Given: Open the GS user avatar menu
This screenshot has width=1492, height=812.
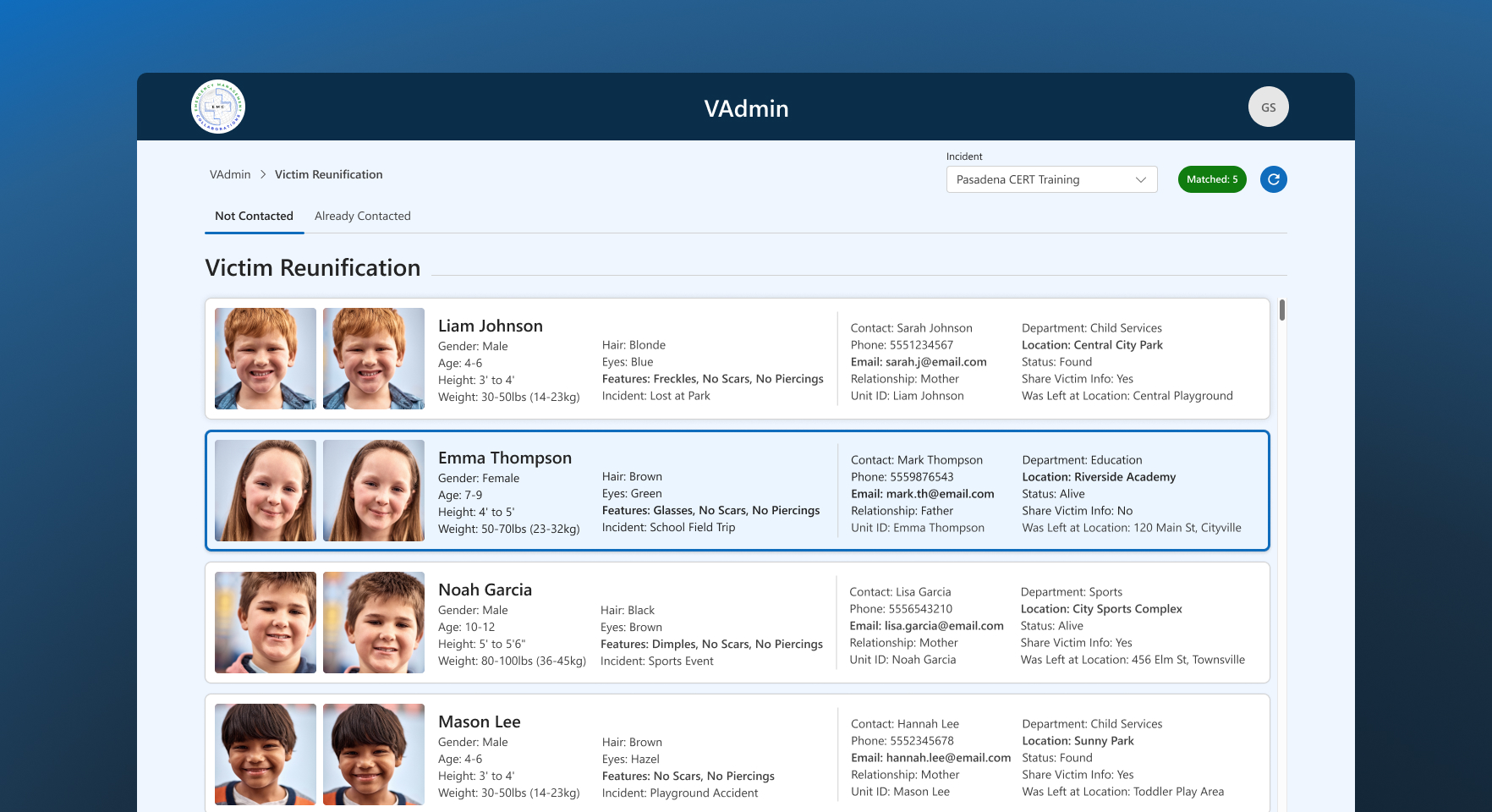Looking at the screenshot, I should point(1268,107).
